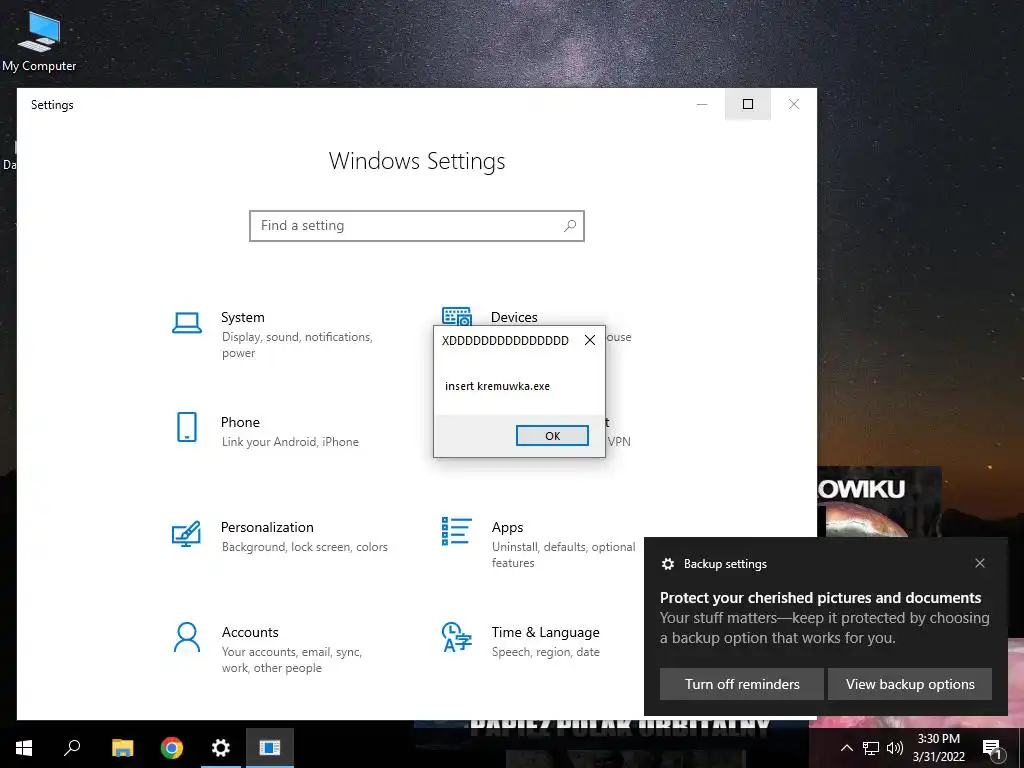Open the Phone category title
Screen dimensions: 1024x768
click(240, 422)
